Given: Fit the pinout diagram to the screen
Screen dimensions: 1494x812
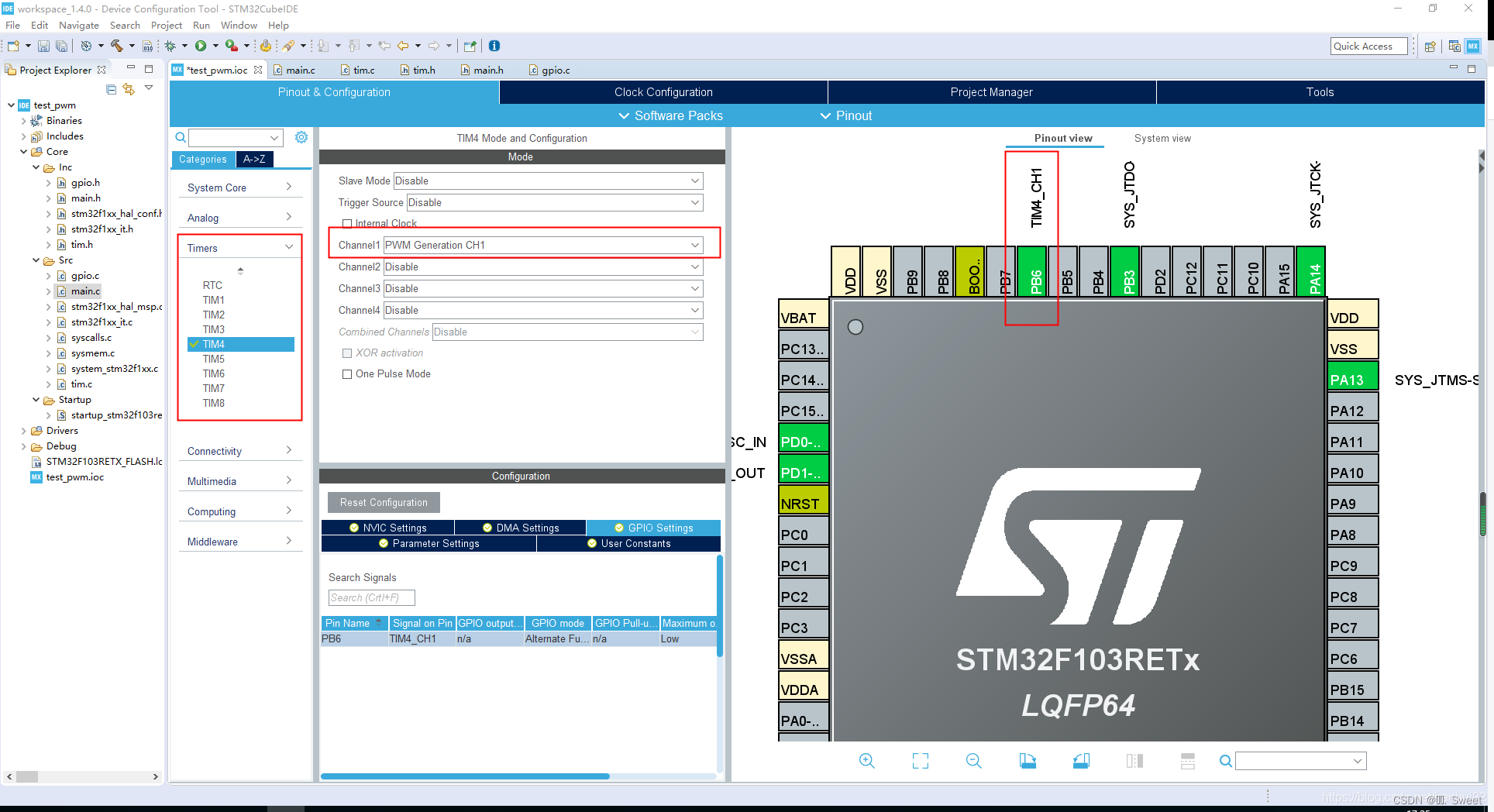Looking at the screenshot, I should [920, 760].
